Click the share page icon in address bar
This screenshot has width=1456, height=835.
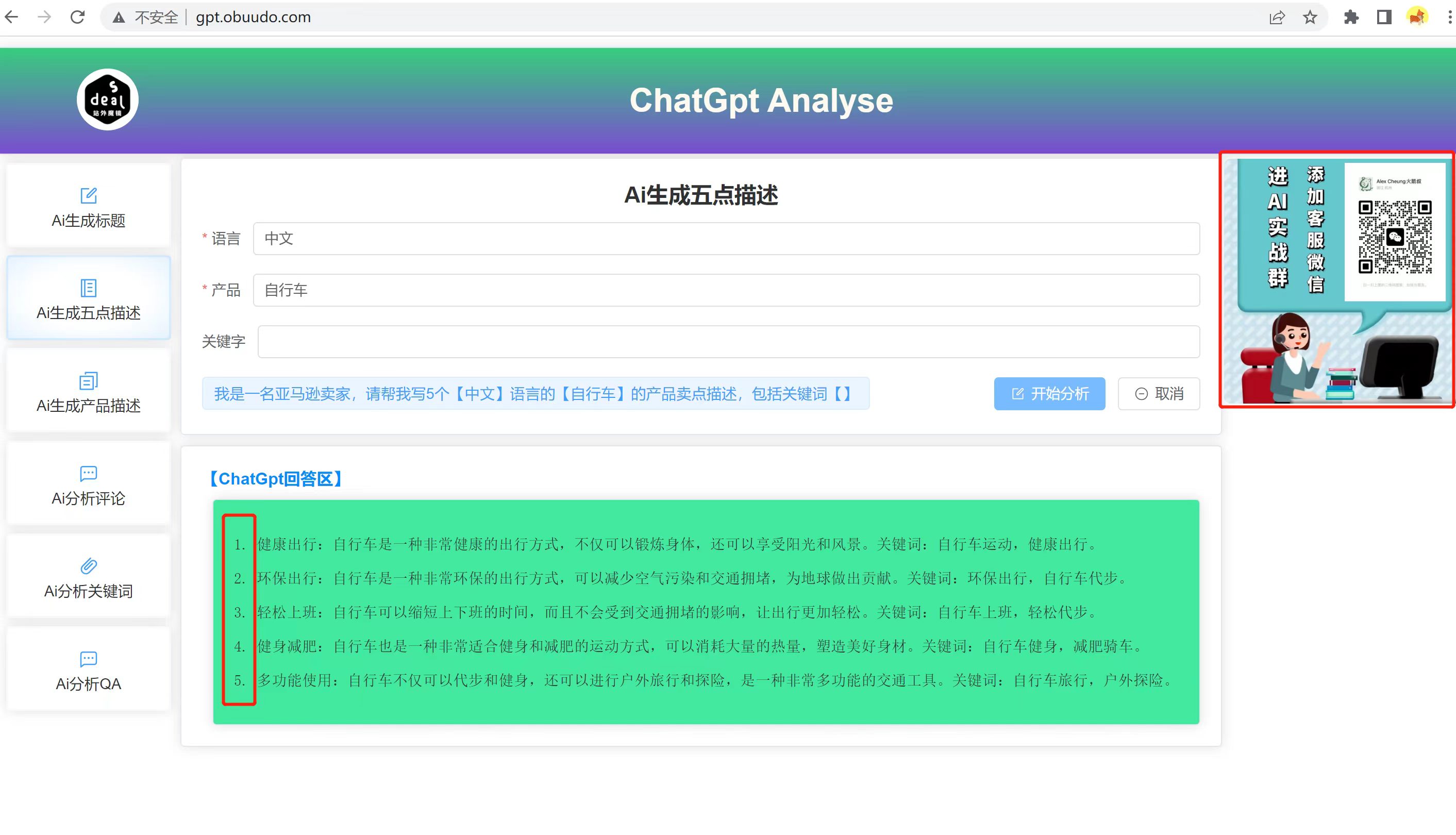(x=1277, y=18)
